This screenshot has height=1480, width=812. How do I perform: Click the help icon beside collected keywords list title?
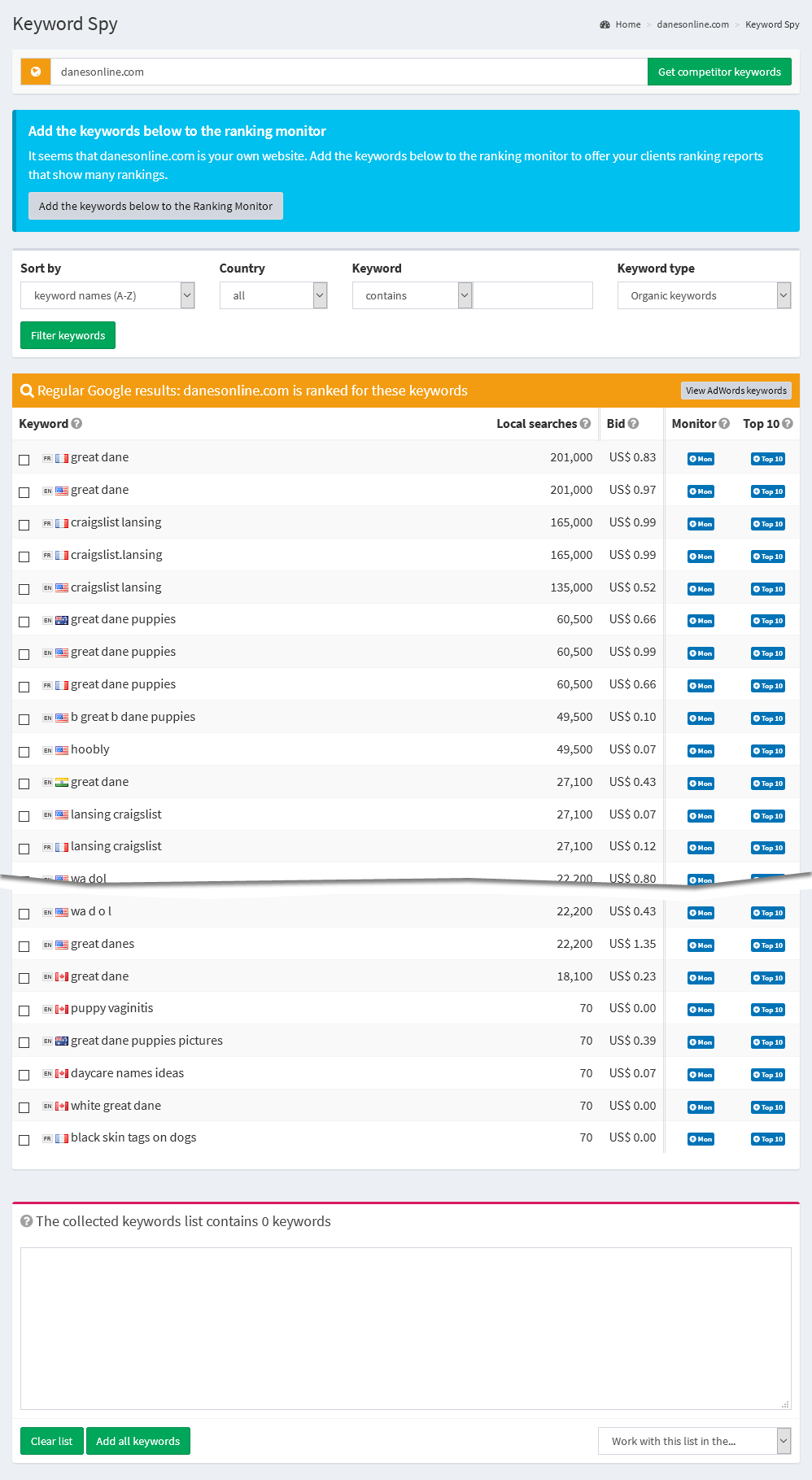point(27,1220)
